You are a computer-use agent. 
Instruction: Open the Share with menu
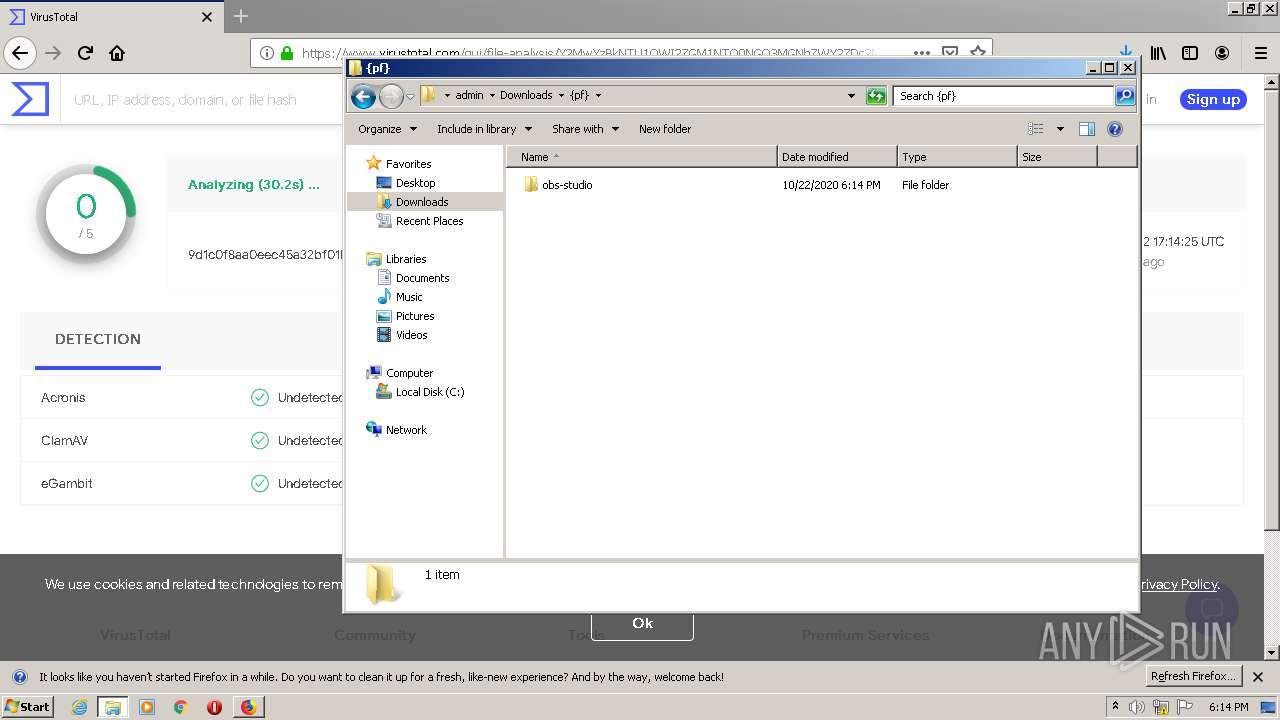pyautogui.click(x=586, y=129)
